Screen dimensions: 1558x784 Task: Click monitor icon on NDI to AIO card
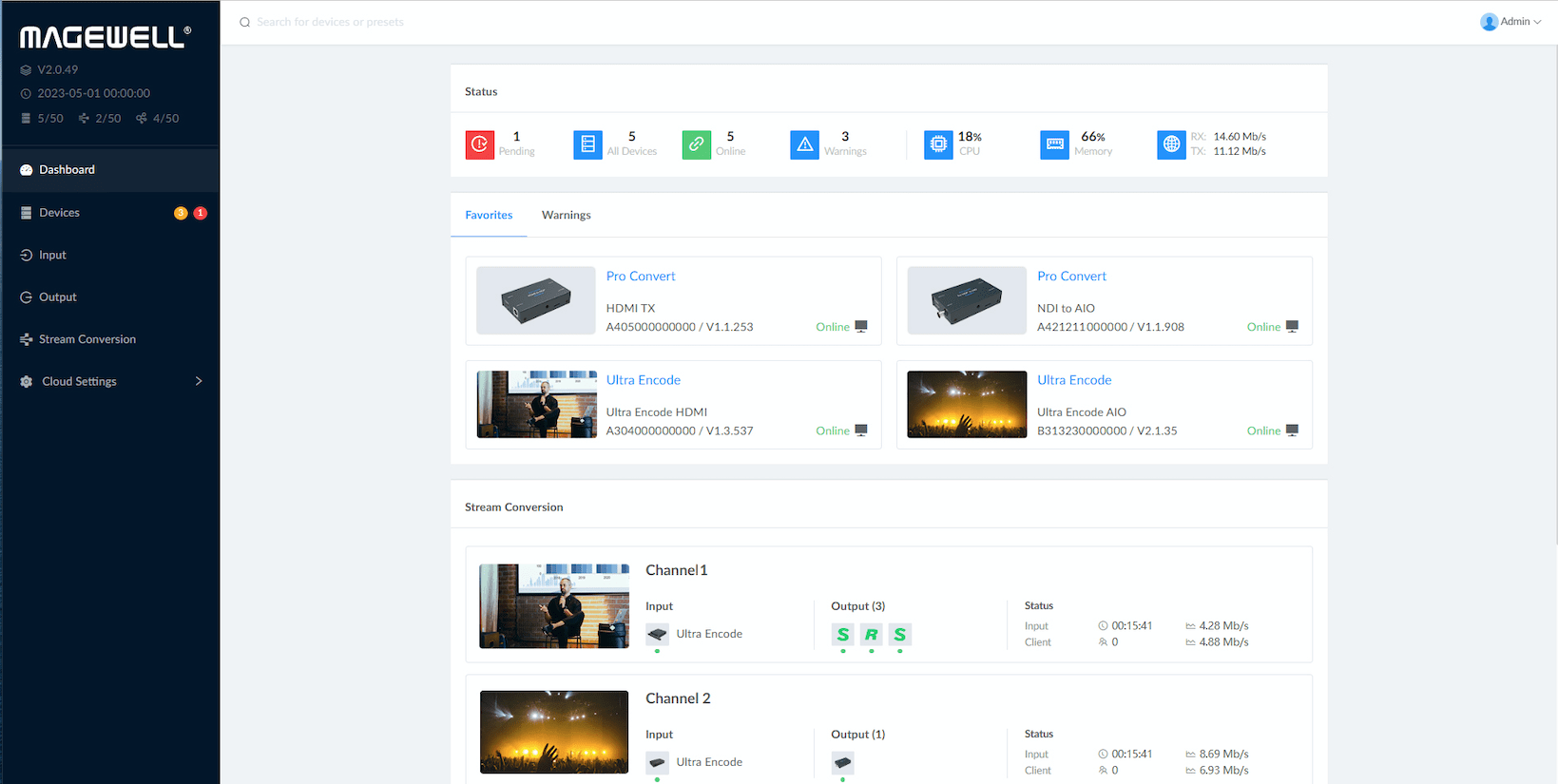1292,326
